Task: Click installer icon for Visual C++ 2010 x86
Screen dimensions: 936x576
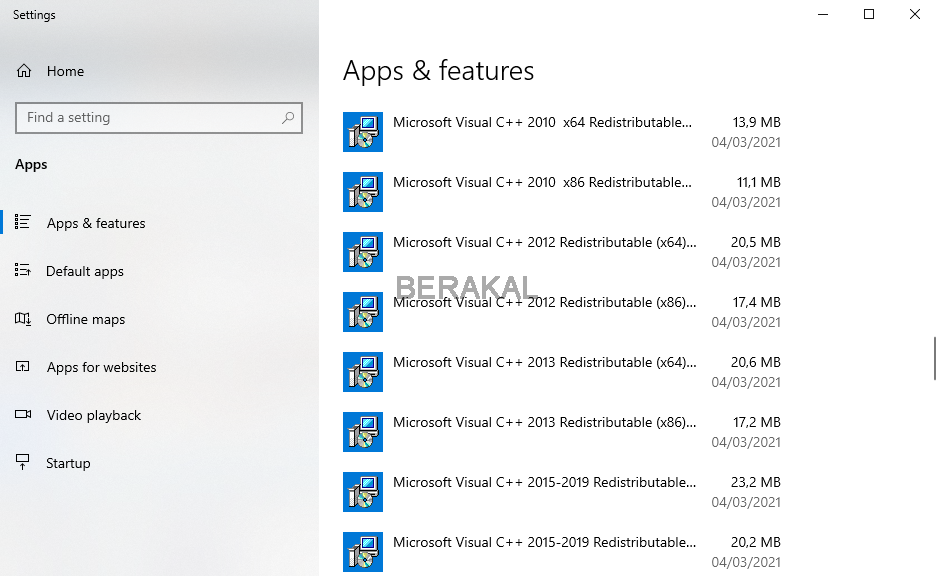Action: click(x=363, y=192)
